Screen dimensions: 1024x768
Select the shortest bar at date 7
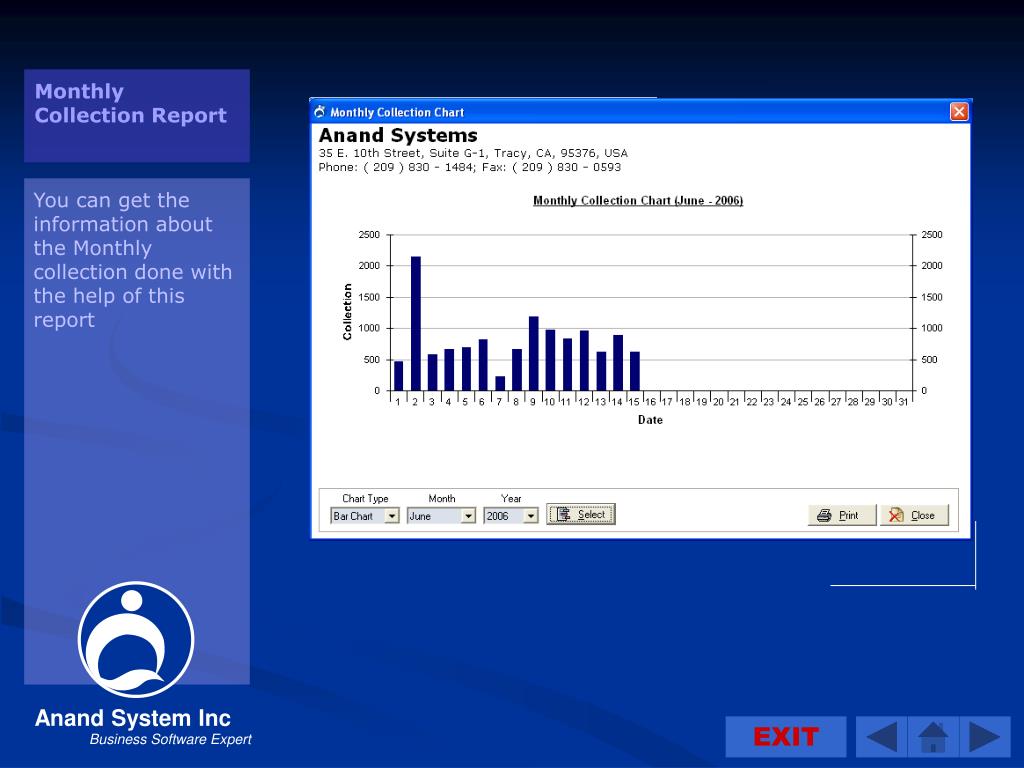pos(500,383)
